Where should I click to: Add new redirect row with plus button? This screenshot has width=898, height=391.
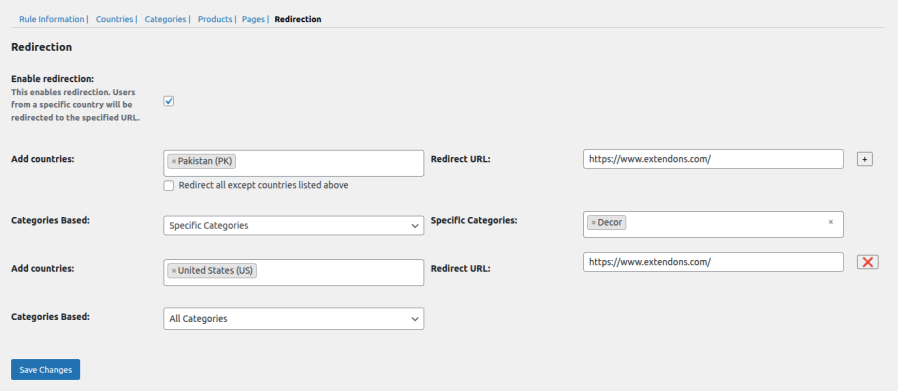(865, 159)
